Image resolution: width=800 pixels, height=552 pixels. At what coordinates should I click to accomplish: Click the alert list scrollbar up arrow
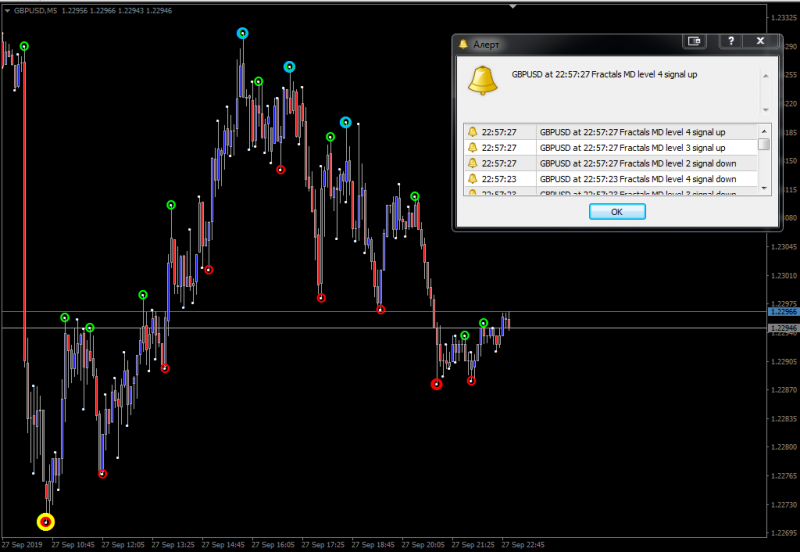coord(764,131)
